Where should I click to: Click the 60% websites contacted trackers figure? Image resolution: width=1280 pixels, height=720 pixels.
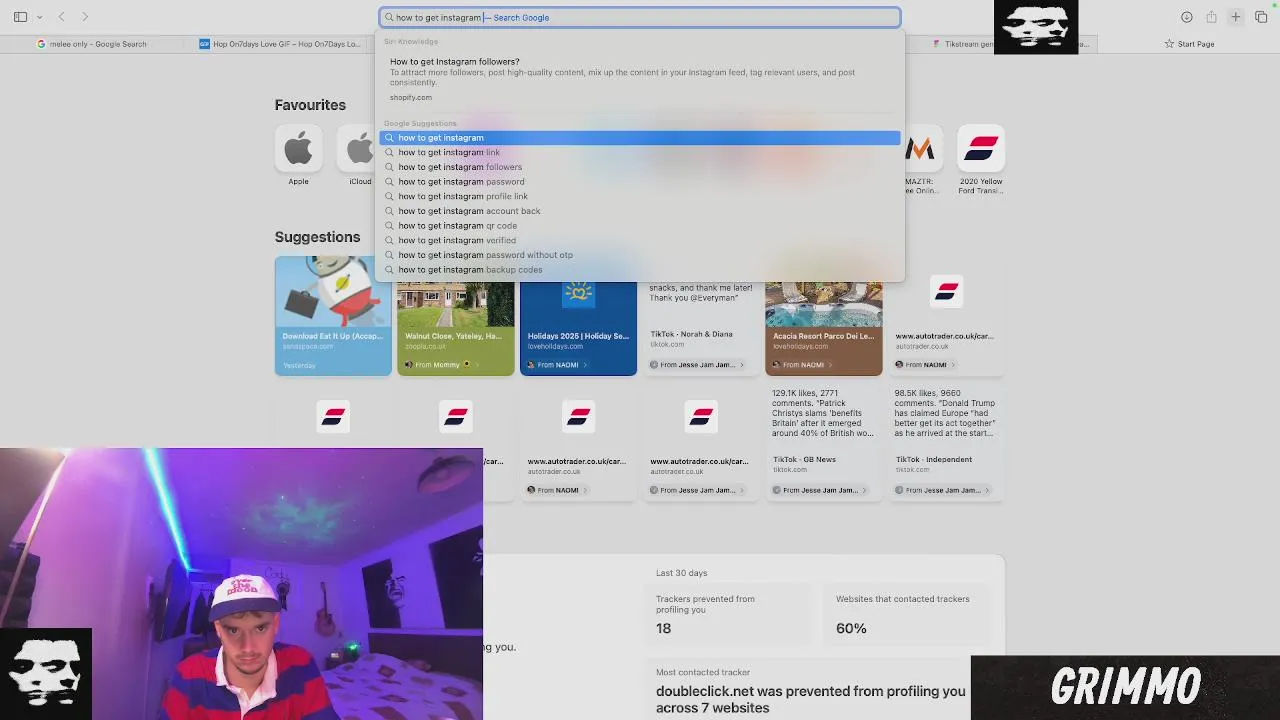[x=851, y=628]
